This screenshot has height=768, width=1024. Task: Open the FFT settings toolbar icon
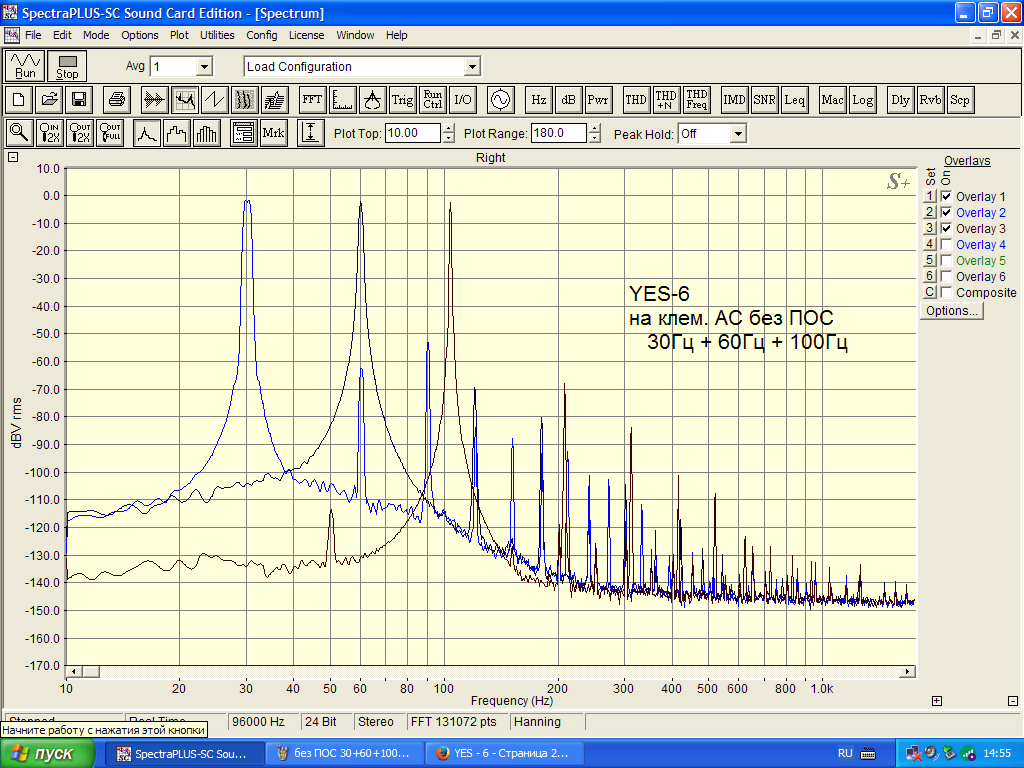pyautogui.click(x=312, y=100)
